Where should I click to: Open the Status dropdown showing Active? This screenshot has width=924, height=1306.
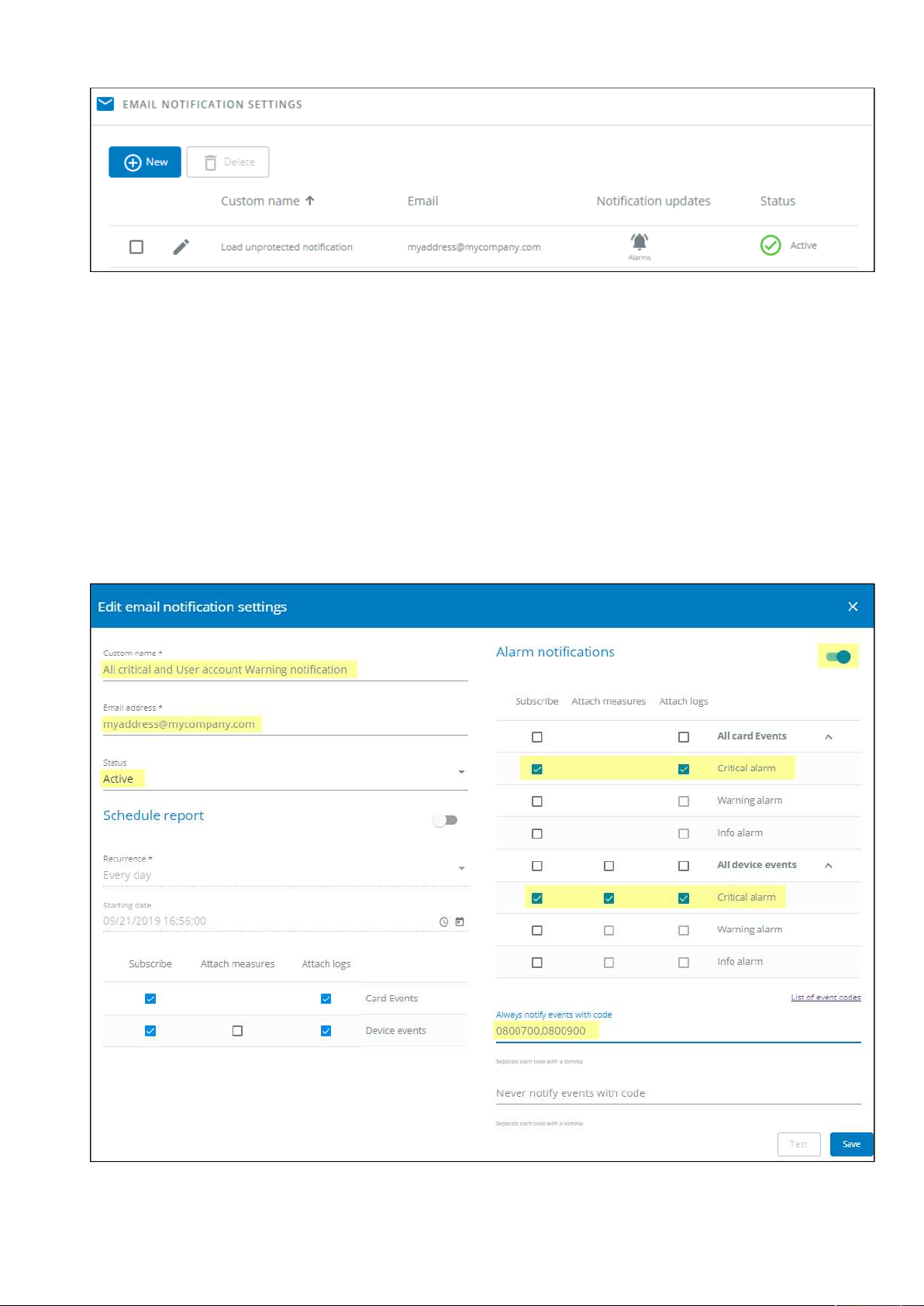coord(285,779)
